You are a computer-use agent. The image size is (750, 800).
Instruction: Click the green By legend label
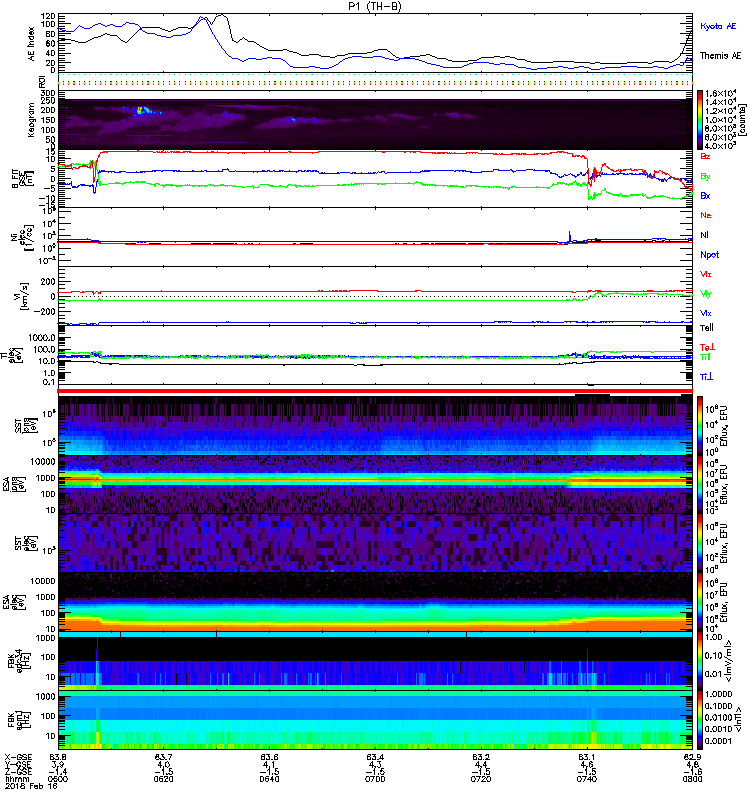coord(706,176)
